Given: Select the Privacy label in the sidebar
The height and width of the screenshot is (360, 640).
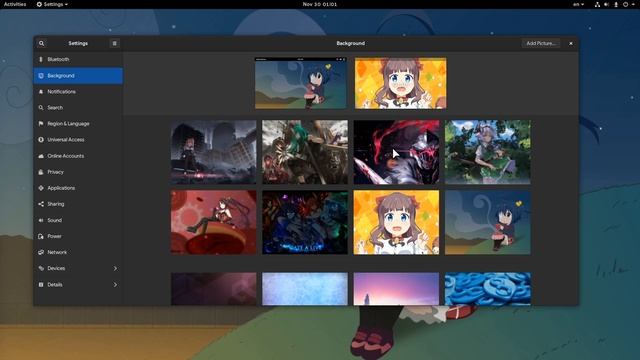Looking at the screenshot, I should [56, 172].
